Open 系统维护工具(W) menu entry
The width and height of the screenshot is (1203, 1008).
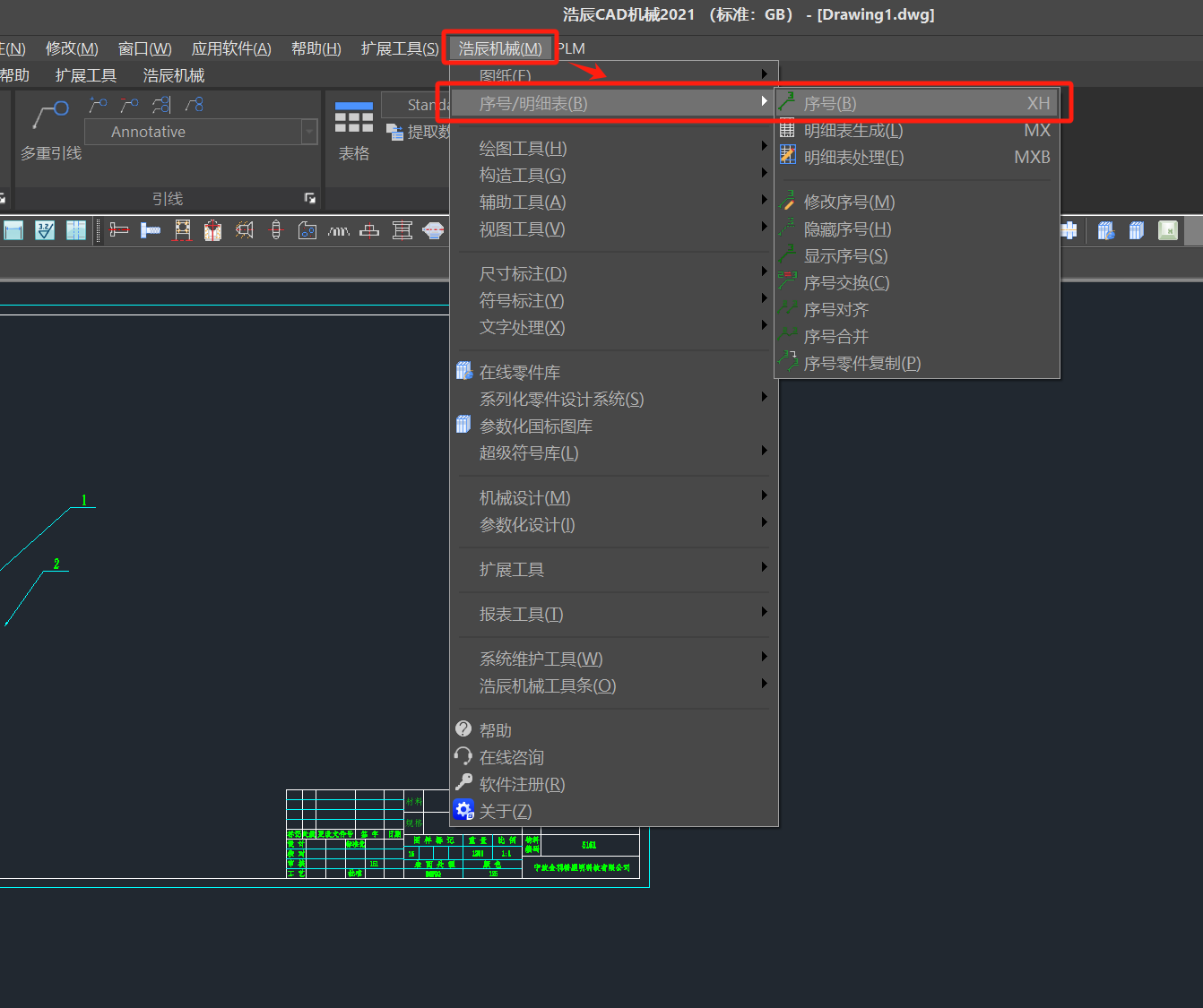[x=614, y=659]
